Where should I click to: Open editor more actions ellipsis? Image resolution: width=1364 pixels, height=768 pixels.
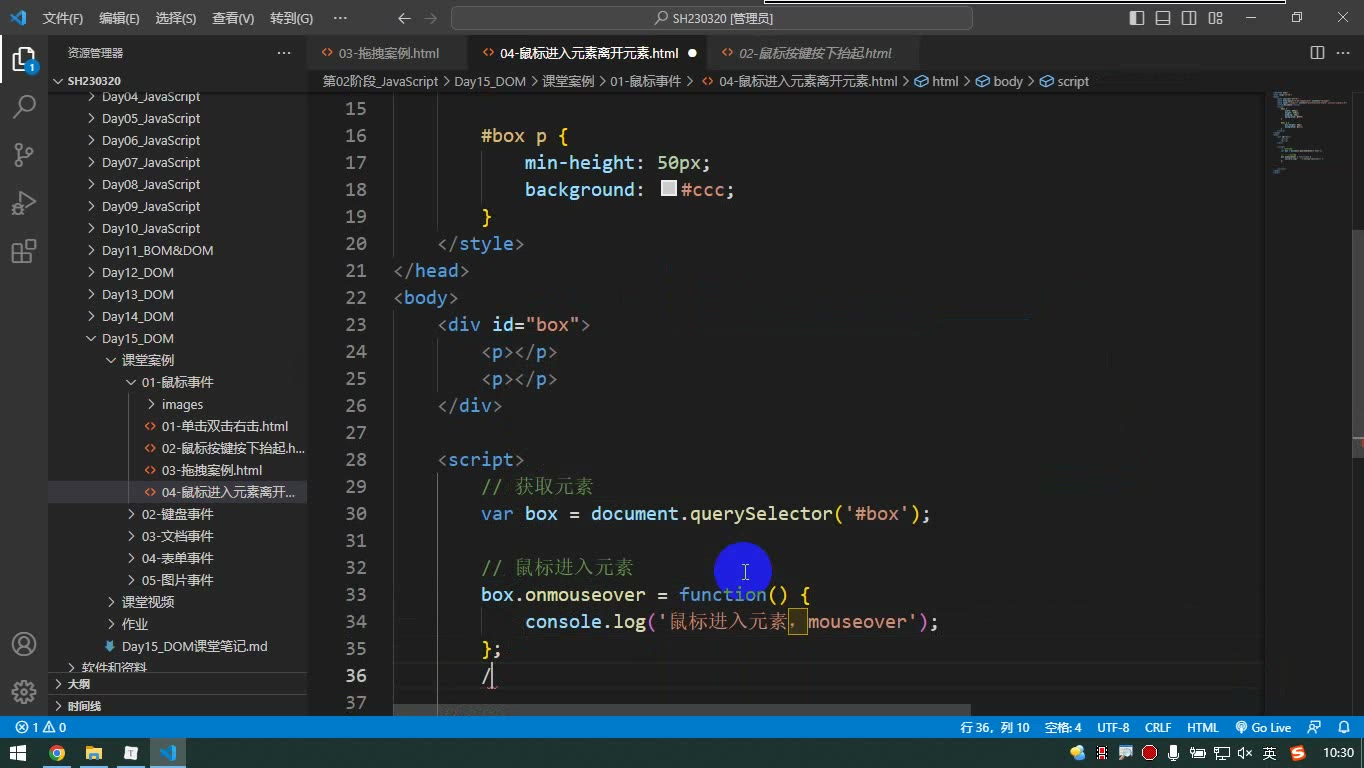click(x=1343, y=53)
